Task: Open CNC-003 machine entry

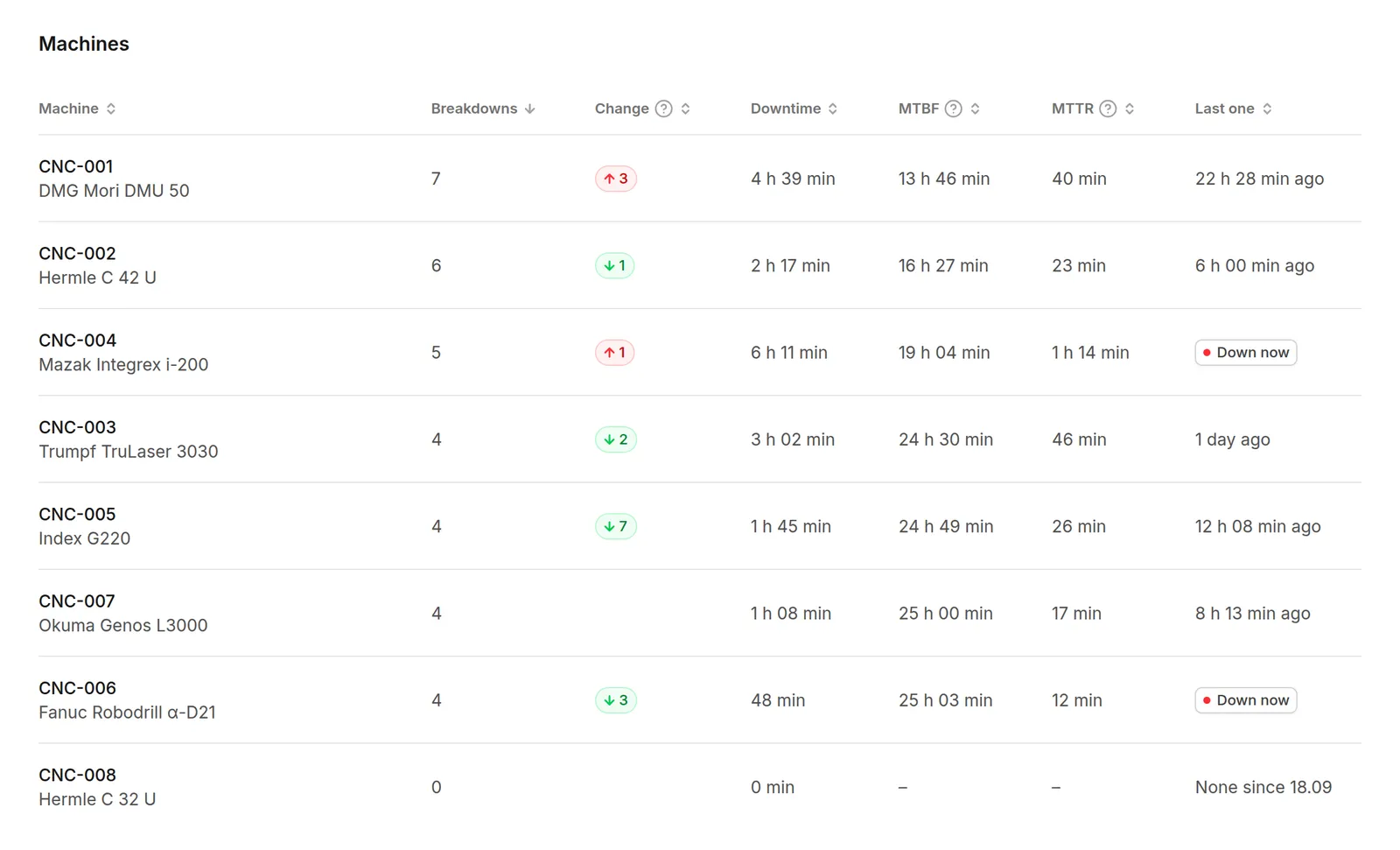Action: [77, 427]
